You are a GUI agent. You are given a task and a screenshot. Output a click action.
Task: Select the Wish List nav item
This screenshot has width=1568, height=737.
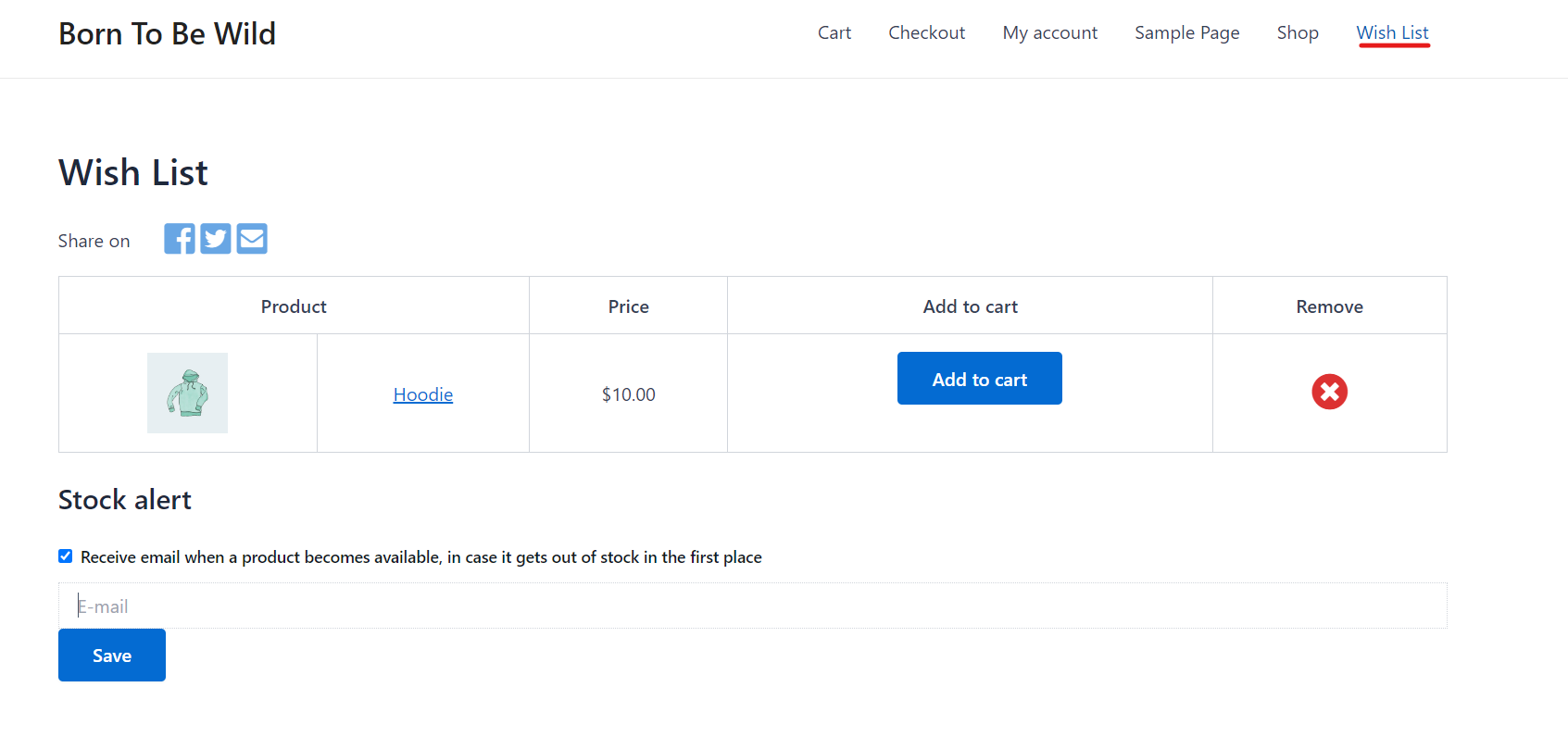1392,33
